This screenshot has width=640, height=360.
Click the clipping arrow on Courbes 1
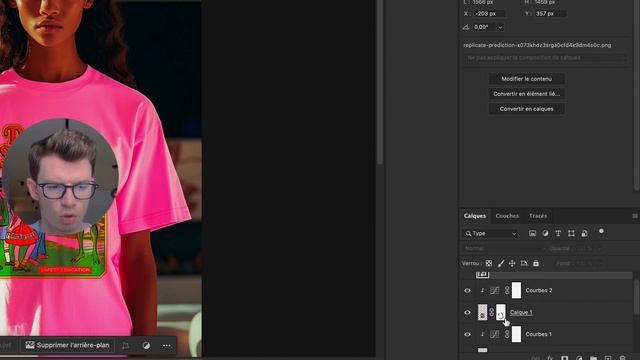tap(482, 334)
